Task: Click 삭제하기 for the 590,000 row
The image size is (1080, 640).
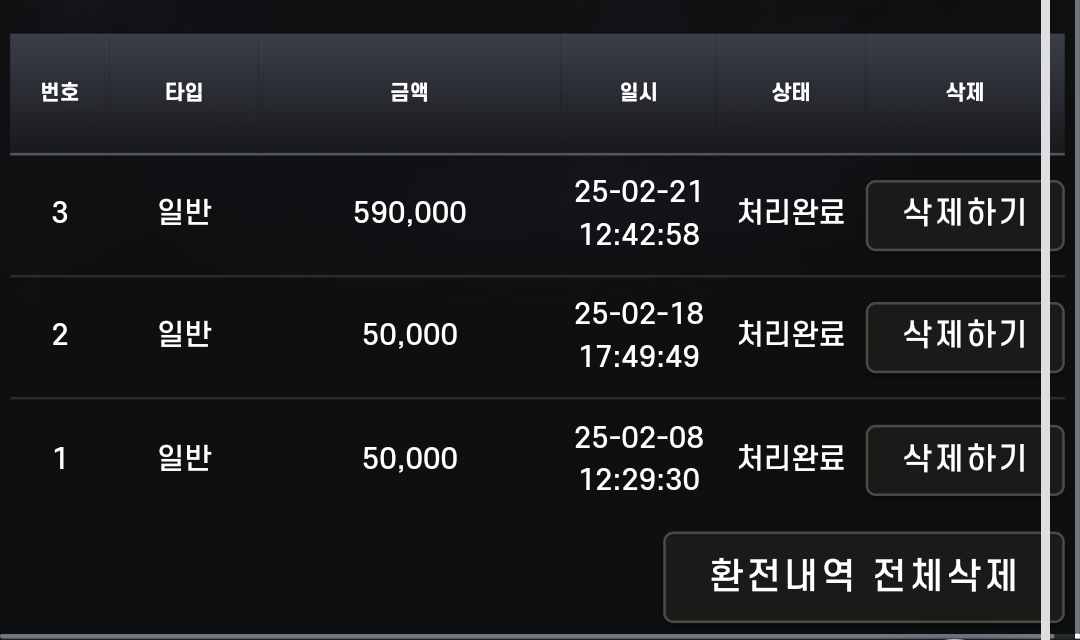Action: 964,213
